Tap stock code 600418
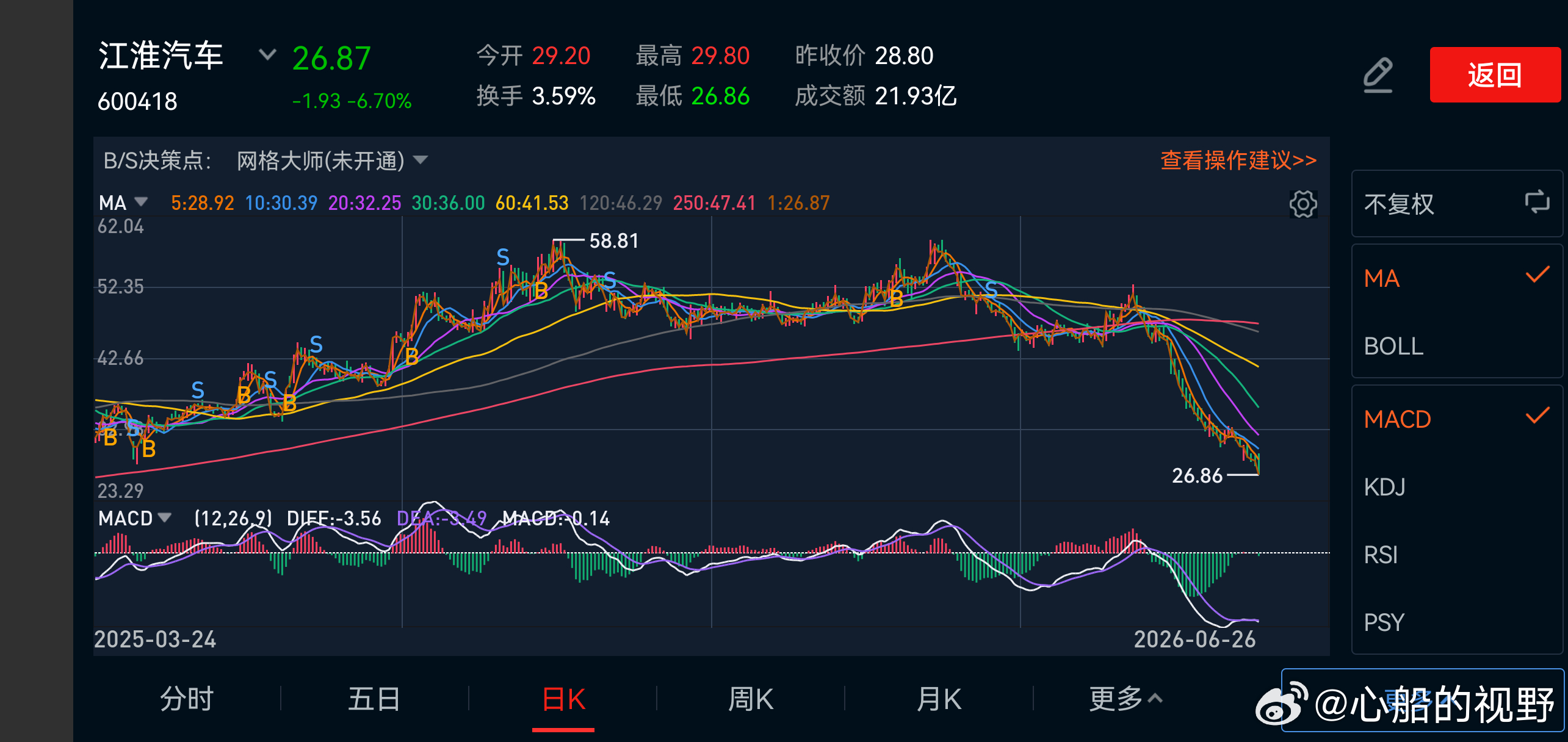 click(137, 101)
